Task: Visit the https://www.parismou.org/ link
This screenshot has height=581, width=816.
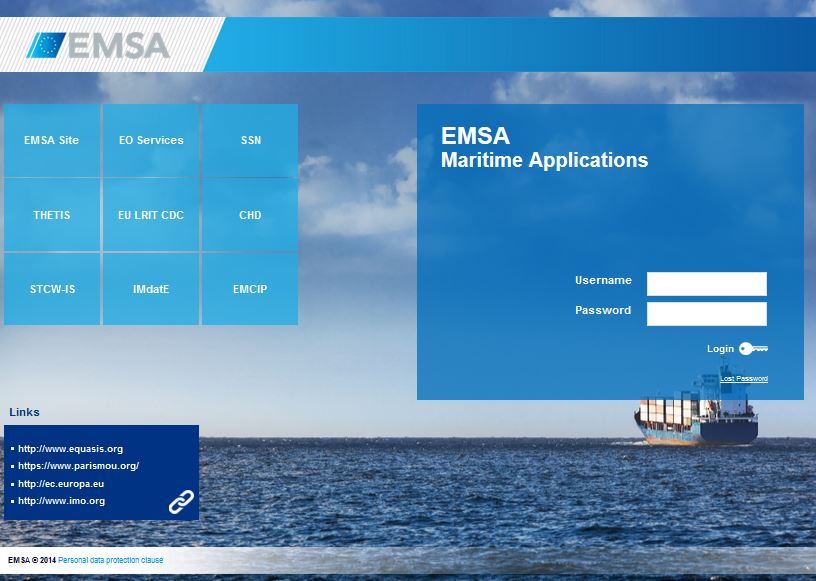Action: click(x=79, y=465)
